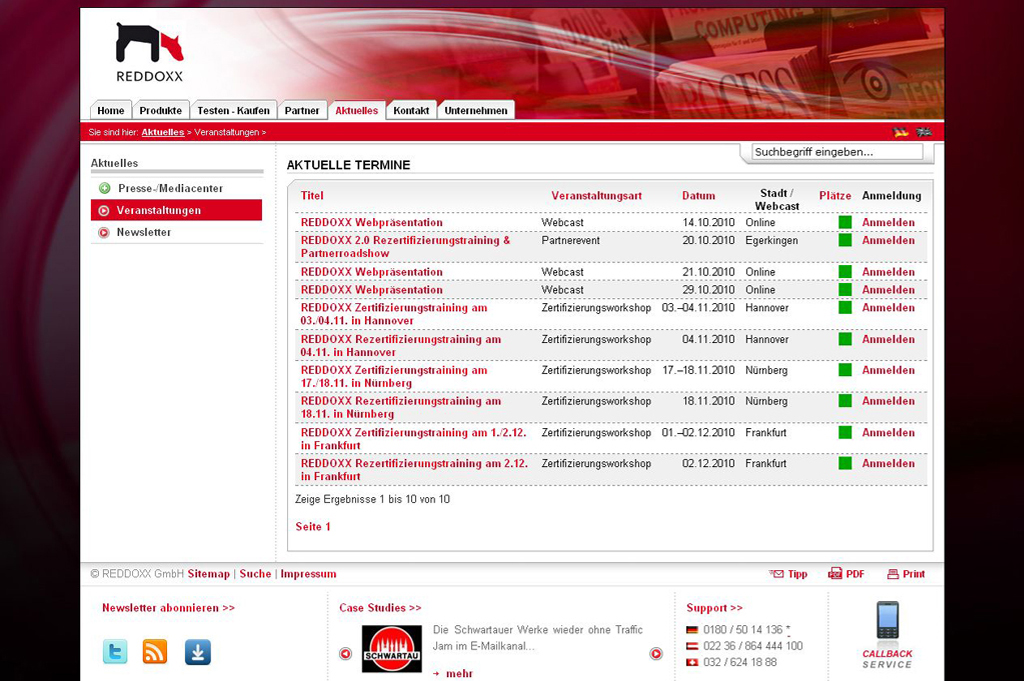
Task: Open the Produkte tab
Action: click(161, 110)
